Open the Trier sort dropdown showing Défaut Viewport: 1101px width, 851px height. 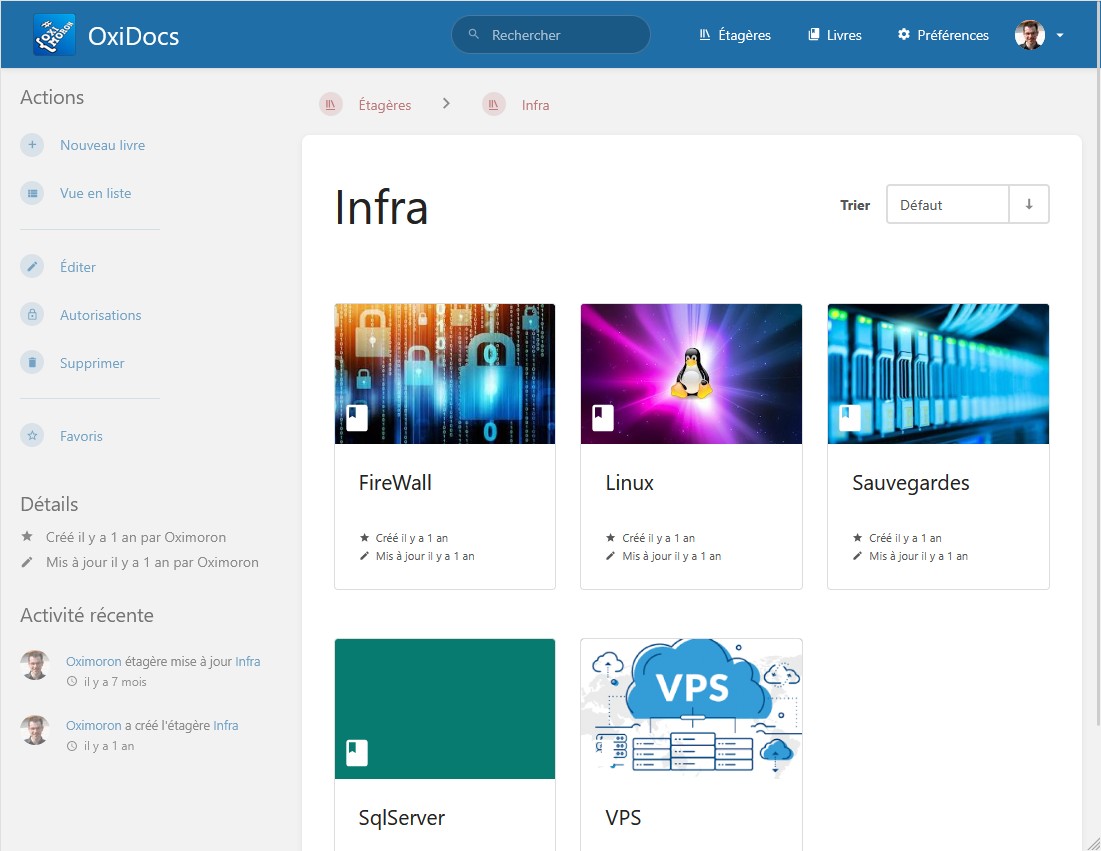tap(948, 204)
